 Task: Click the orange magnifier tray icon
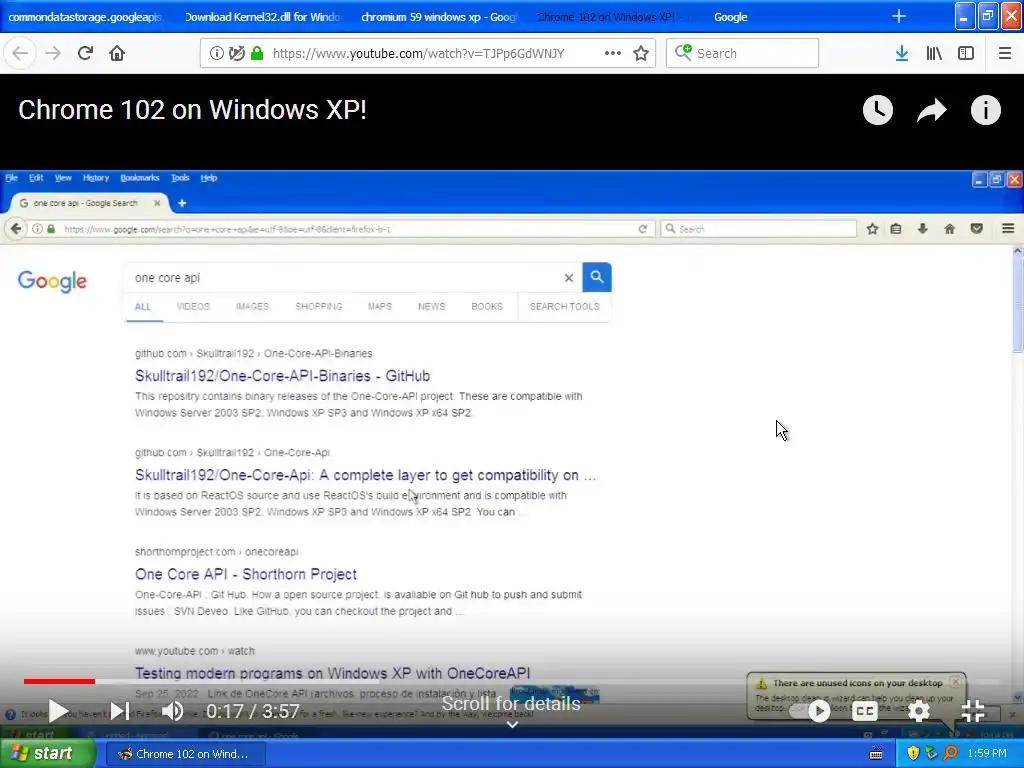(951, 754)
